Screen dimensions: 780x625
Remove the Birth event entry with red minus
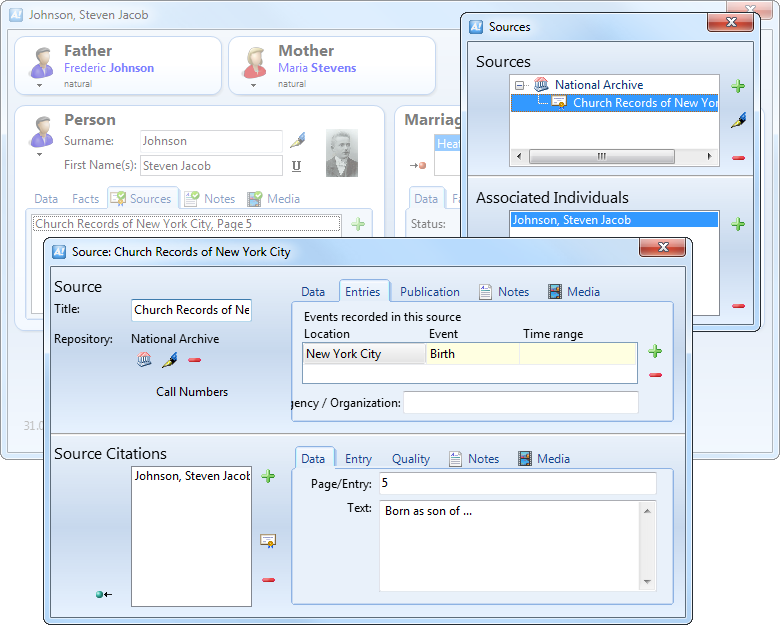(x=655, y=375)
